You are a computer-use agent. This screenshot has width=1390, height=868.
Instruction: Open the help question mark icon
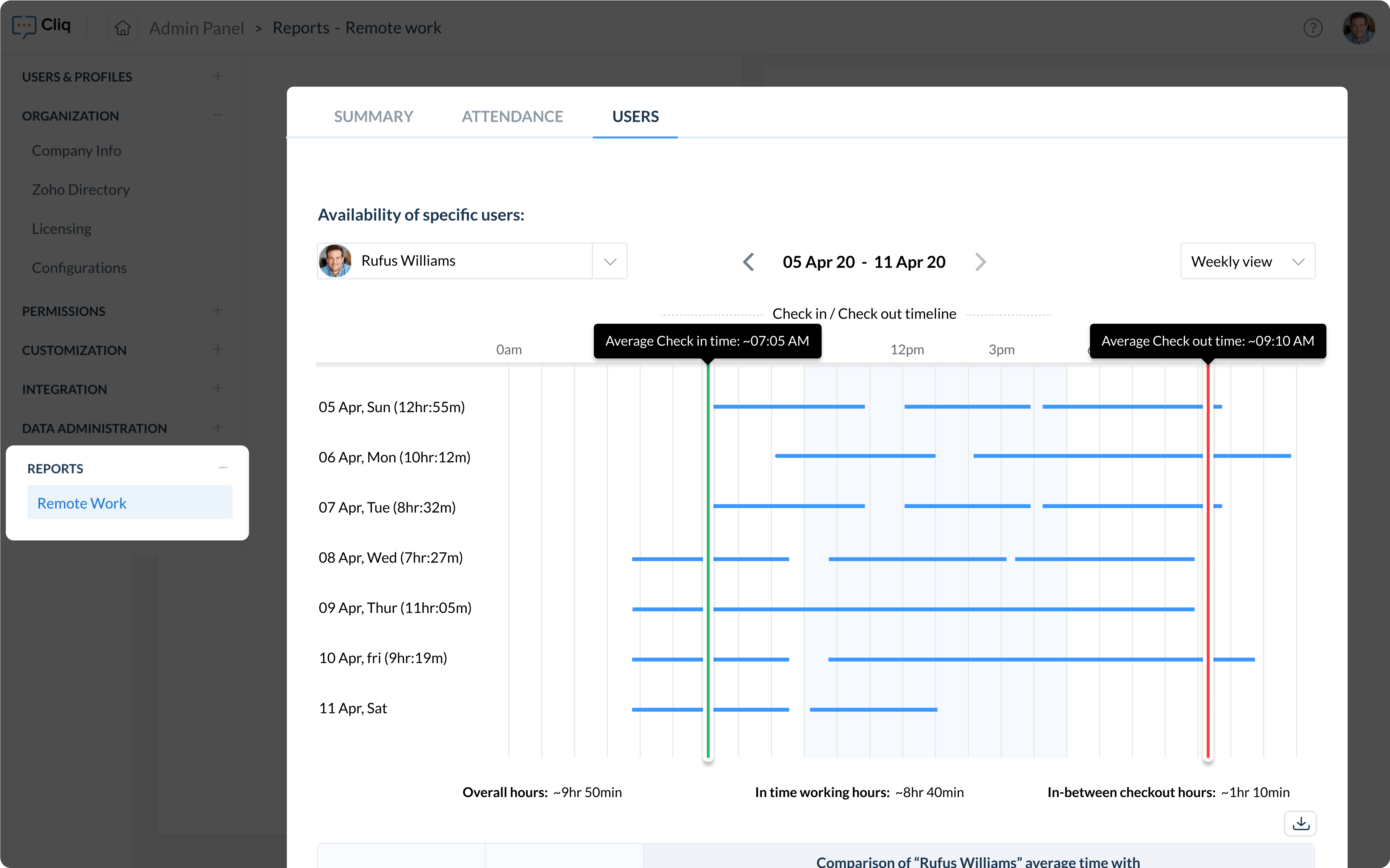tap(1314, 28)
